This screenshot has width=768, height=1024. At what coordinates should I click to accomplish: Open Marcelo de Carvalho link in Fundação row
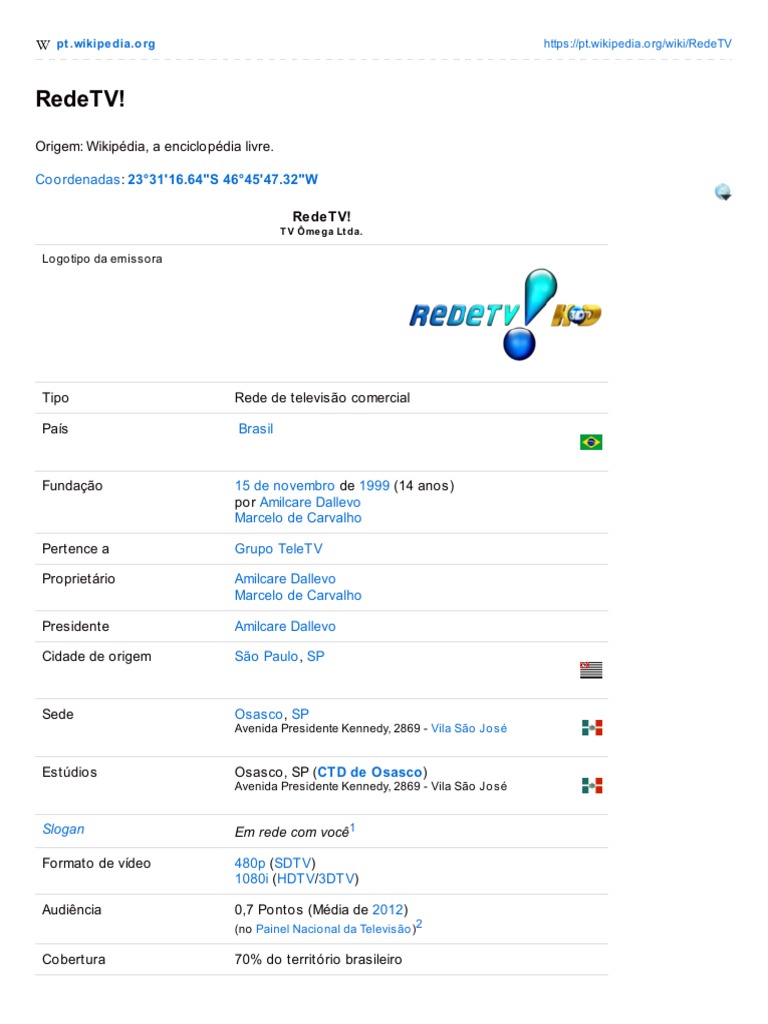[x=298, y=518]
